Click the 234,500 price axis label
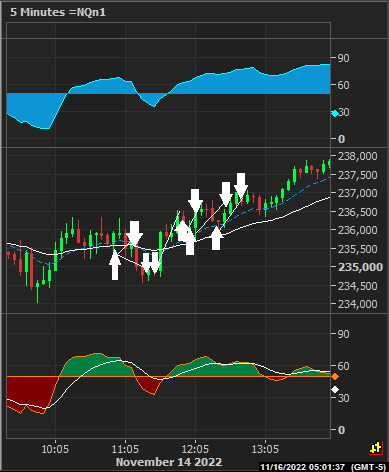The width and height of the screenshot is (389, 472). (x=358, y=286)
